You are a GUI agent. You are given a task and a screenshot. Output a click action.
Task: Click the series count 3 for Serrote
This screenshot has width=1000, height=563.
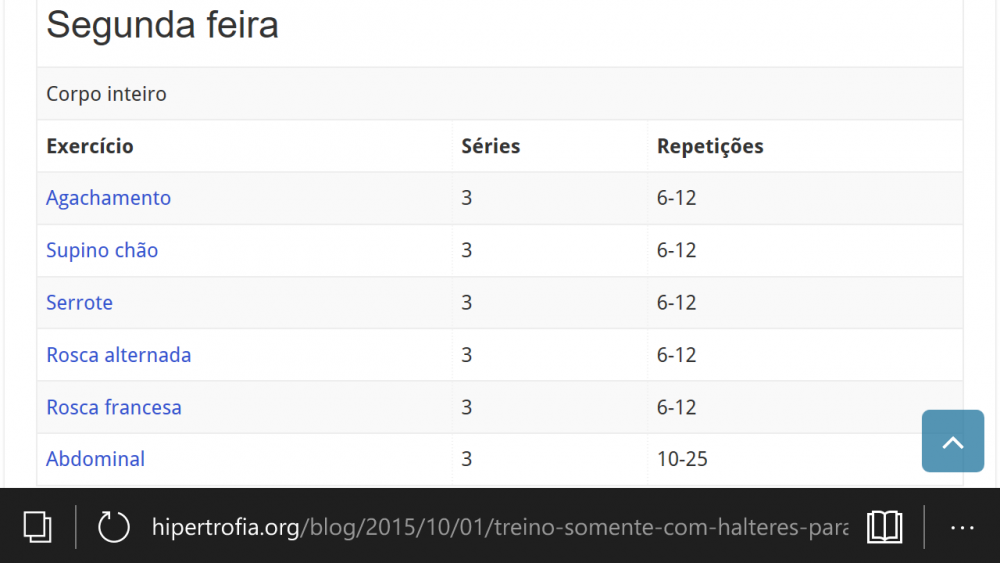[x=467, y=302]
